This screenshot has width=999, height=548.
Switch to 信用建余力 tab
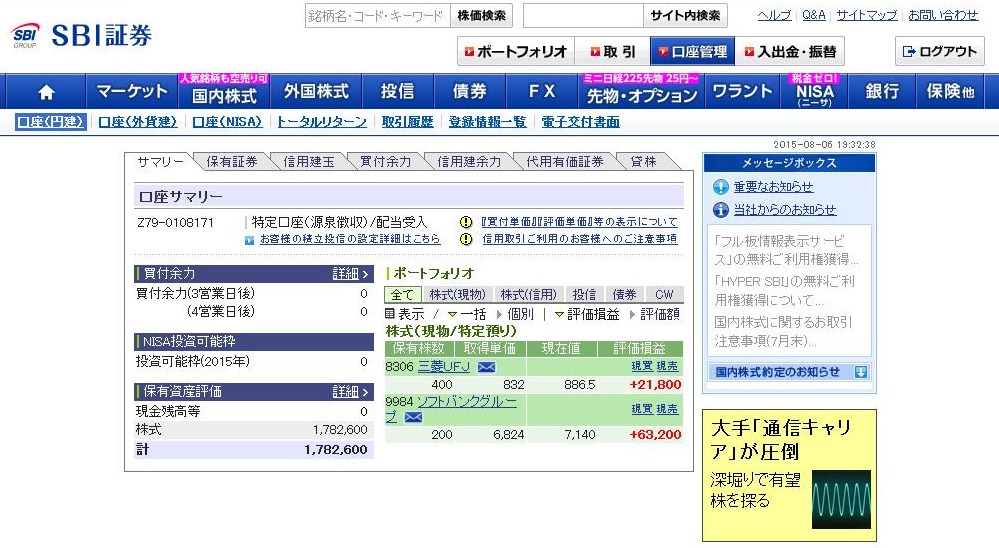pos(469,162)
